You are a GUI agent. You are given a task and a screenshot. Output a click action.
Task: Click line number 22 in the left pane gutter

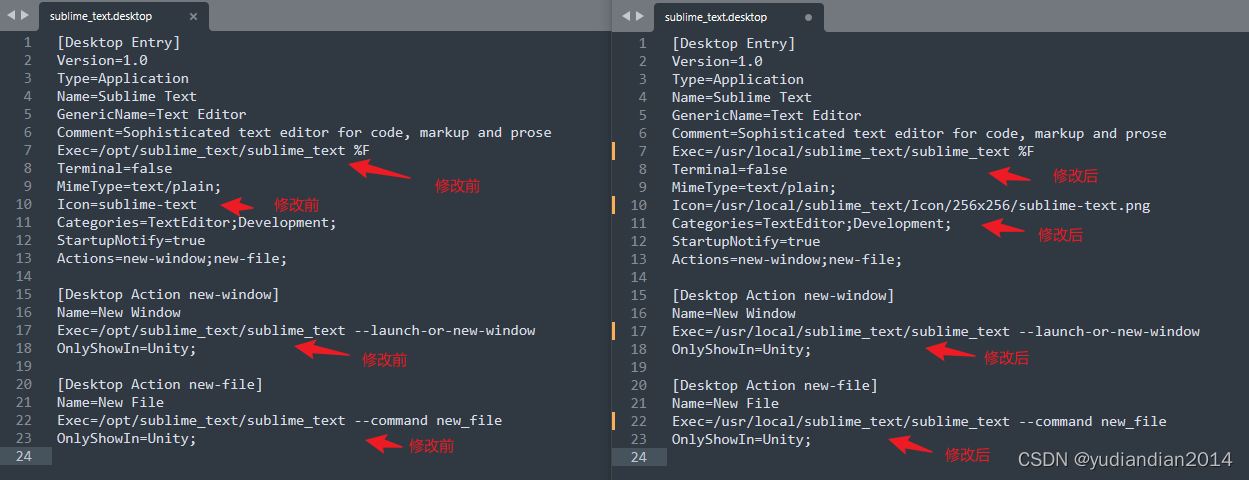tap(24, 420)
